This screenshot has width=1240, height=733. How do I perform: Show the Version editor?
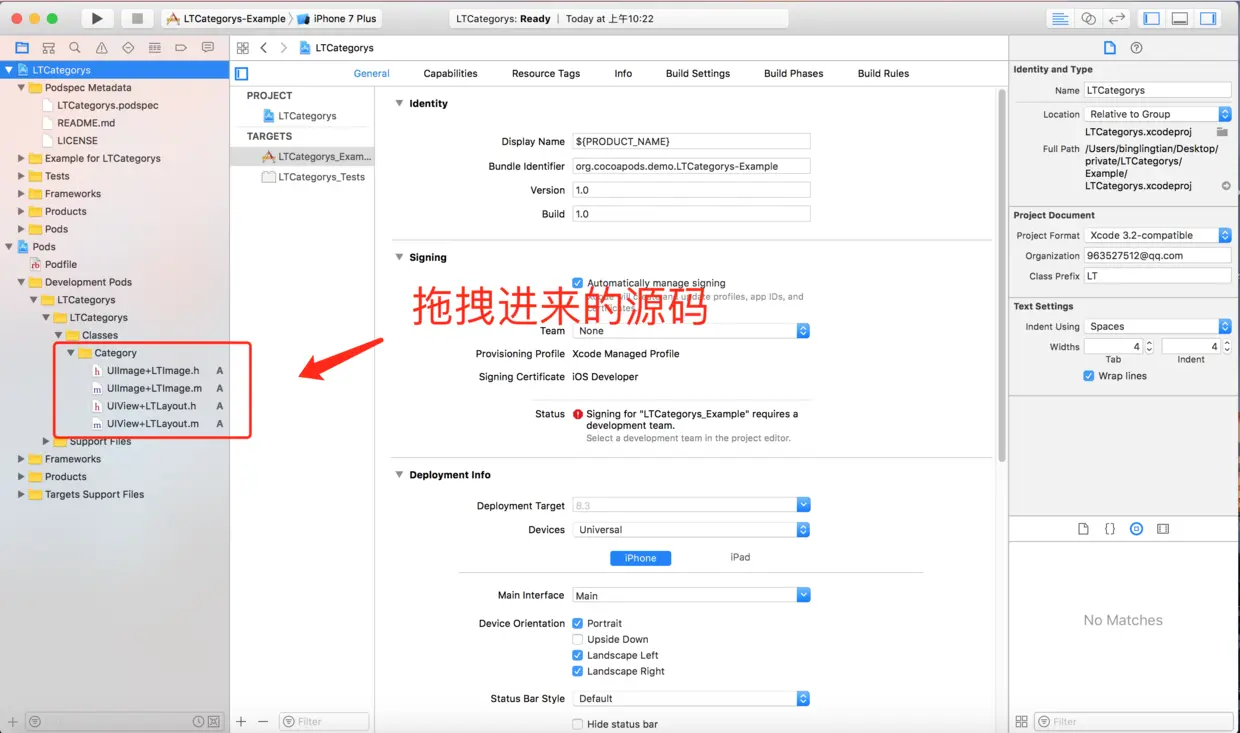(x=1117, y=18)
